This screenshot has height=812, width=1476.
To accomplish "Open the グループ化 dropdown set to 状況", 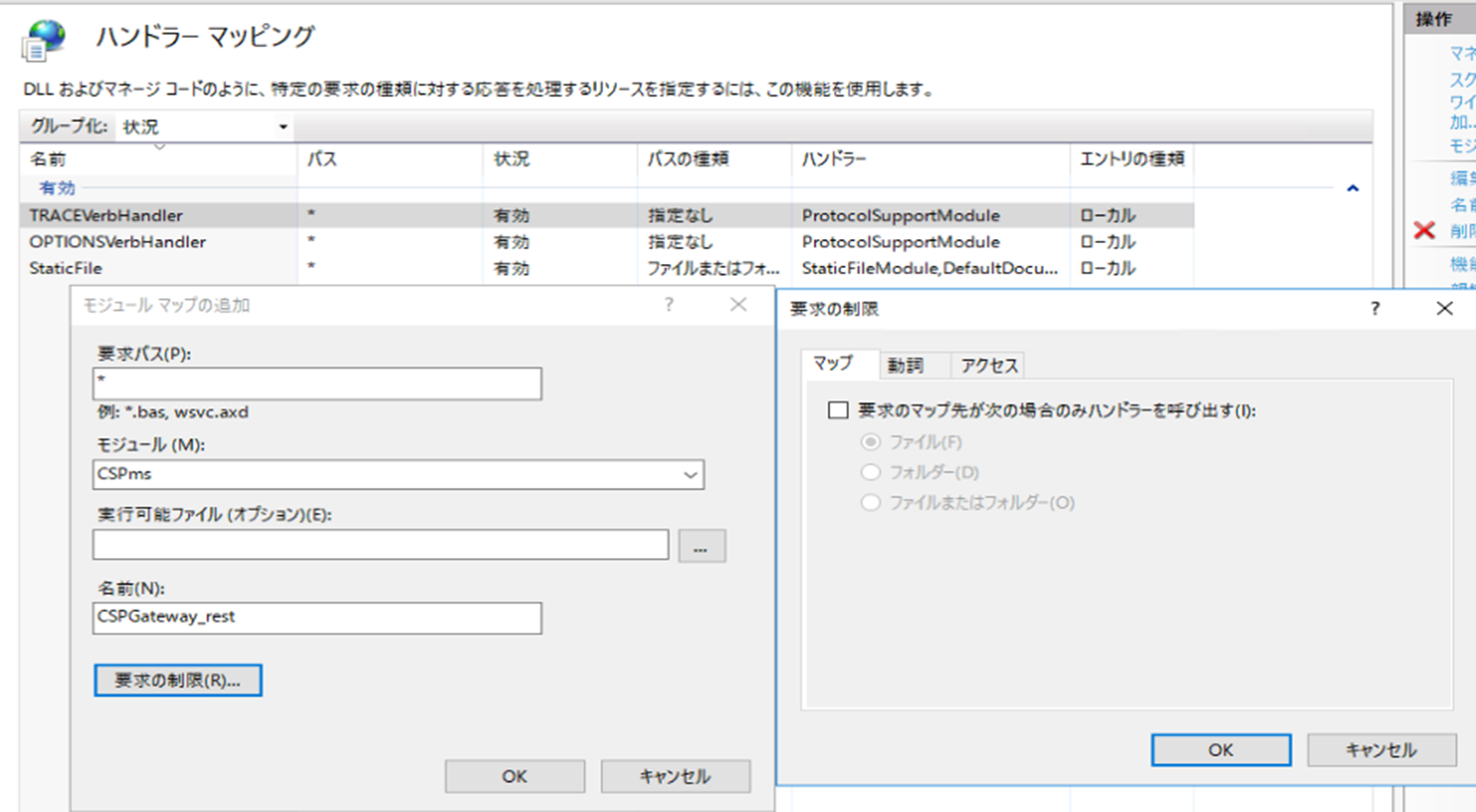I will click(x=204, y=127).
